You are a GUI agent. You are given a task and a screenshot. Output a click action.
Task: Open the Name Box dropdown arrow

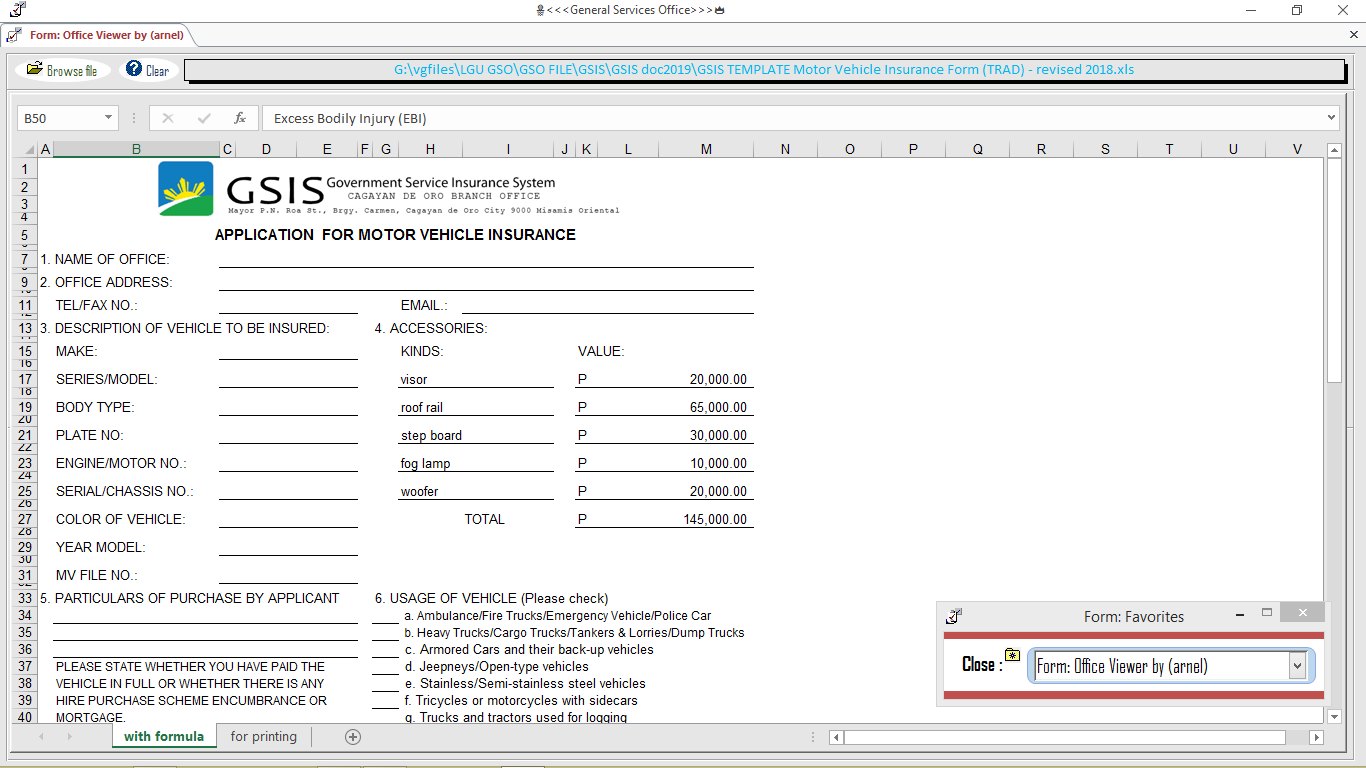[108, 118]
